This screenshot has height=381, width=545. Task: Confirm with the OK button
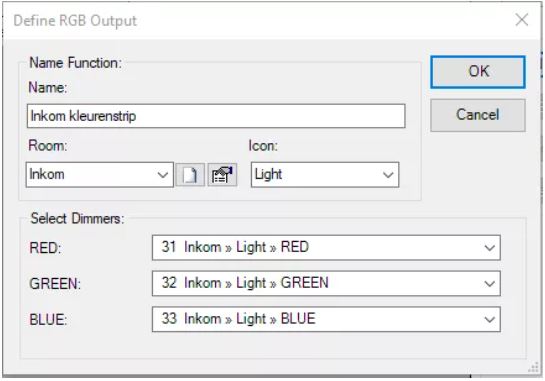[x=478, y=72]
